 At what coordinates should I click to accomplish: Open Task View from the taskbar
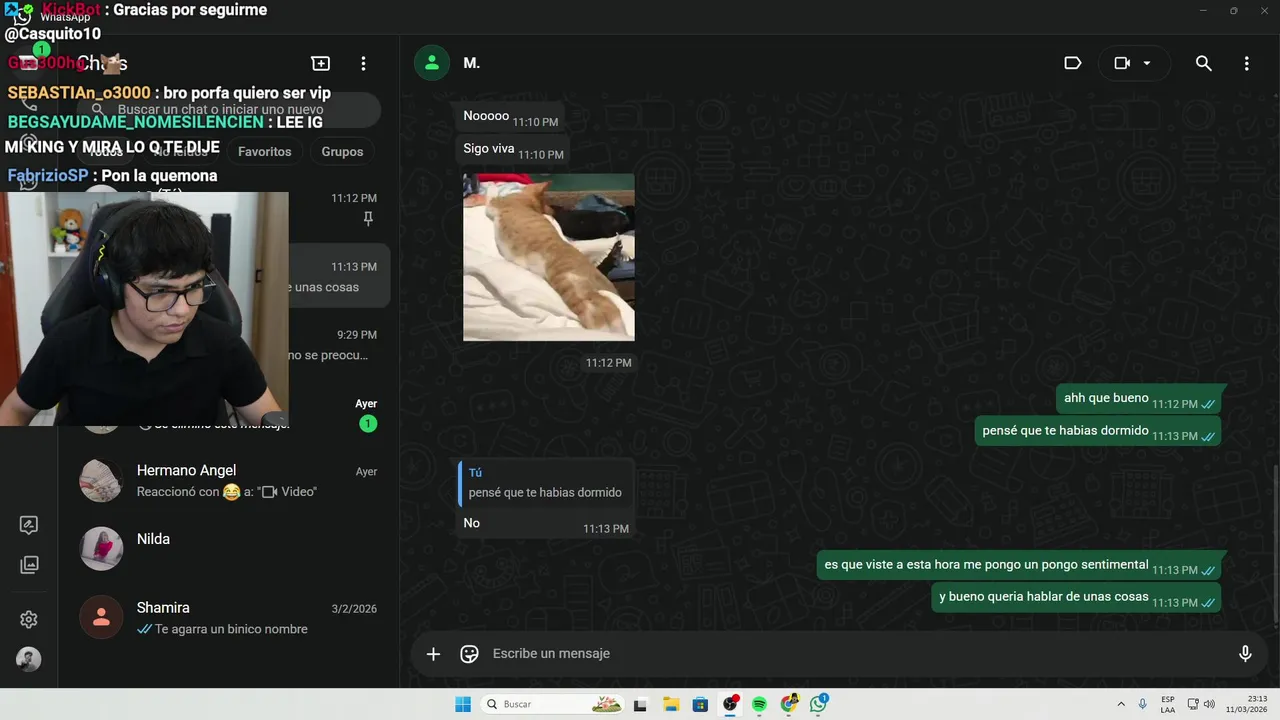tap(641, 705)
